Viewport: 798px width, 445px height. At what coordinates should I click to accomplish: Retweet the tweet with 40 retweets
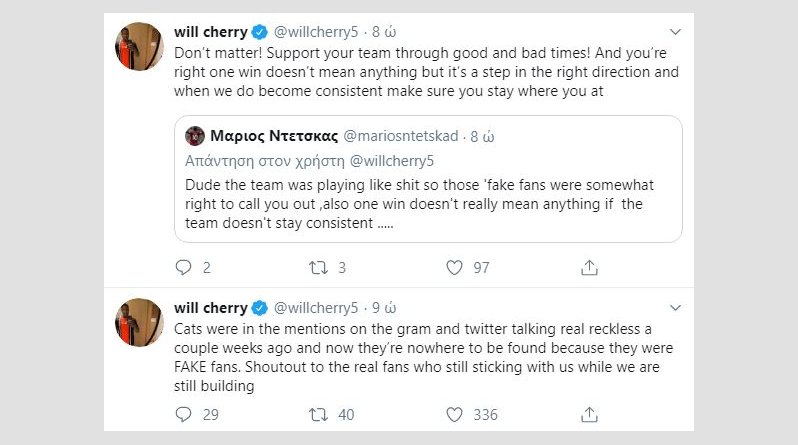click(317, 414)
